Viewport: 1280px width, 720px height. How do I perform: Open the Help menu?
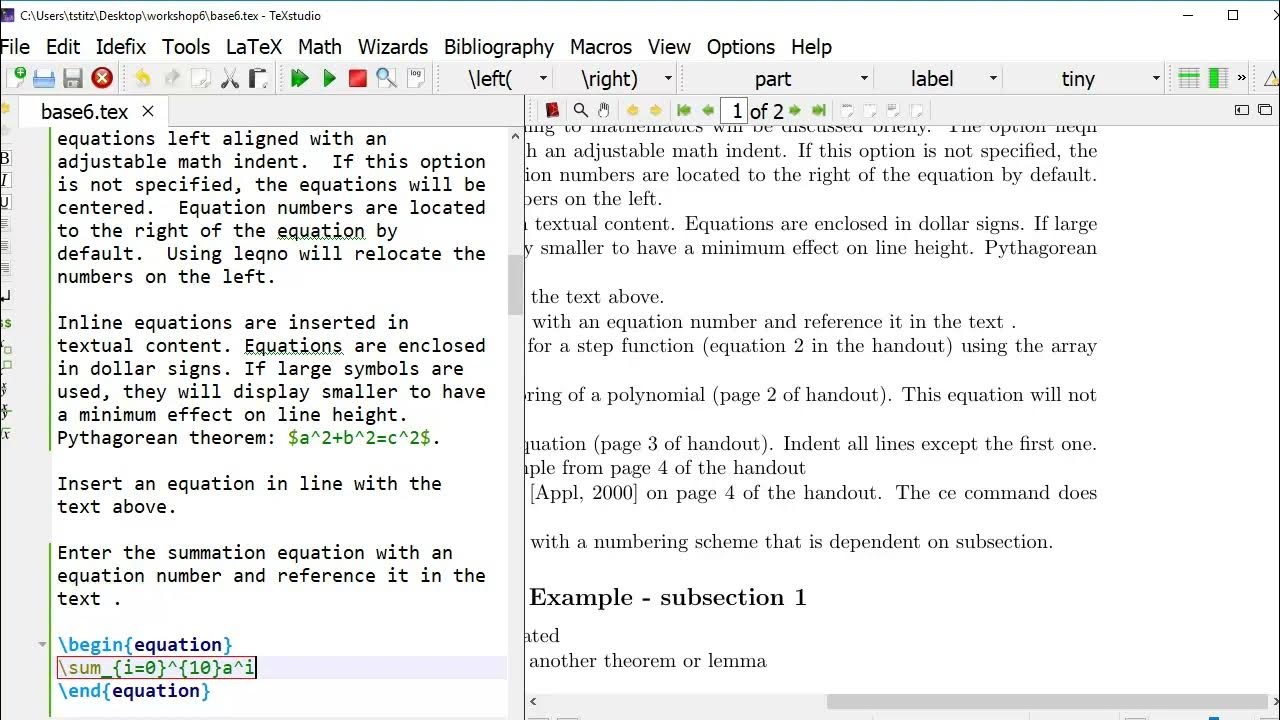tap(811, 47)
